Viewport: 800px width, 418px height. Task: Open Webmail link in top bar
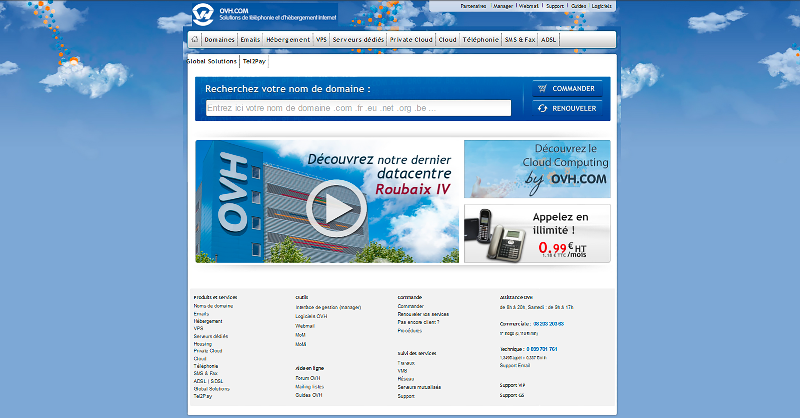(529, 6)
